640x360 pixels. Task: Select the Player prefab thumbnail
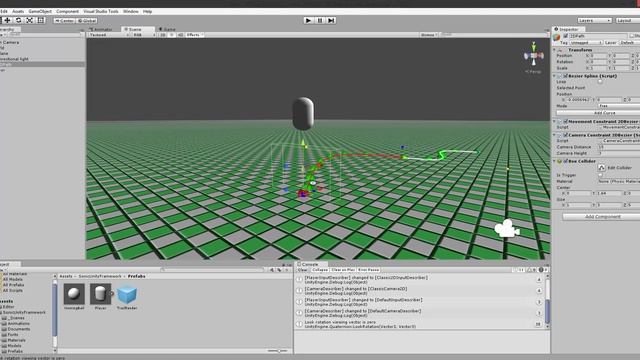100,294
